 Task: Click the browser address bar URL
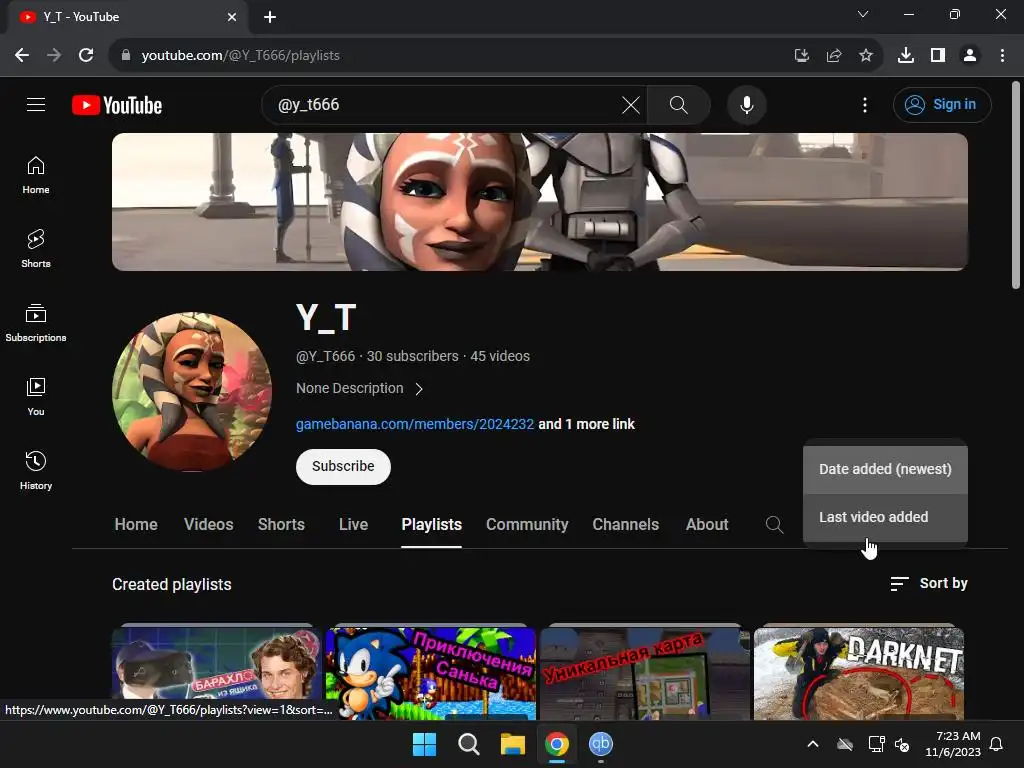click(x=240, y=56)
